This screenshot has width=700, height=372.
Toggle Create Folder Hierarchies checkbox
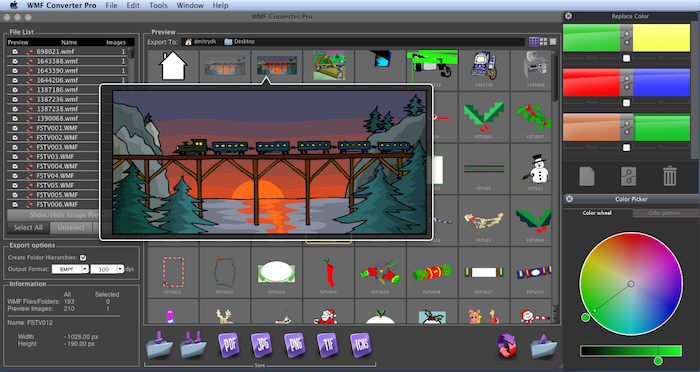[x=83, y=258]
